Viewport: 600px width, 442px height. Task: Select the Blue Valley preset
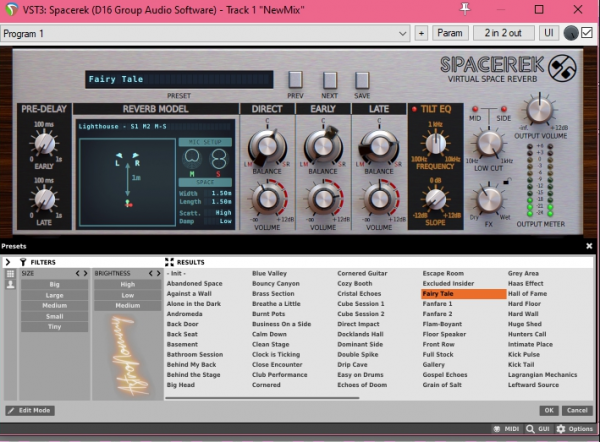pyautogui.click(x=269, y=273)
